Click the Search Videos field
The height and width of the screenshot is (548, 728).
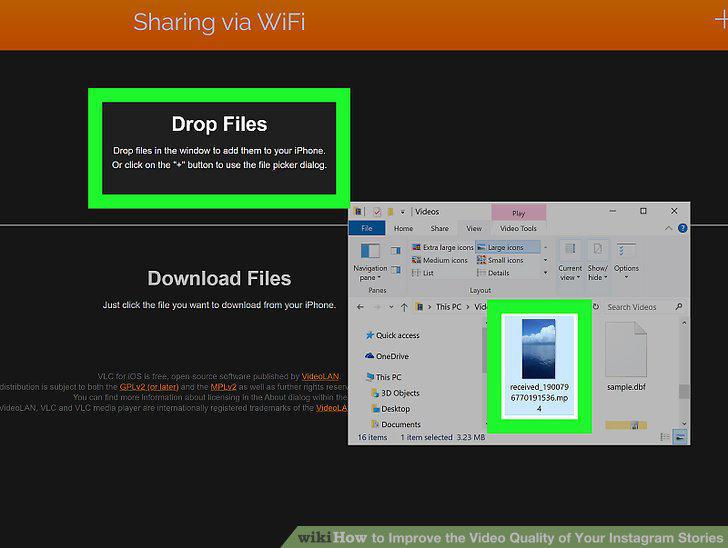[x=640, y=307]
